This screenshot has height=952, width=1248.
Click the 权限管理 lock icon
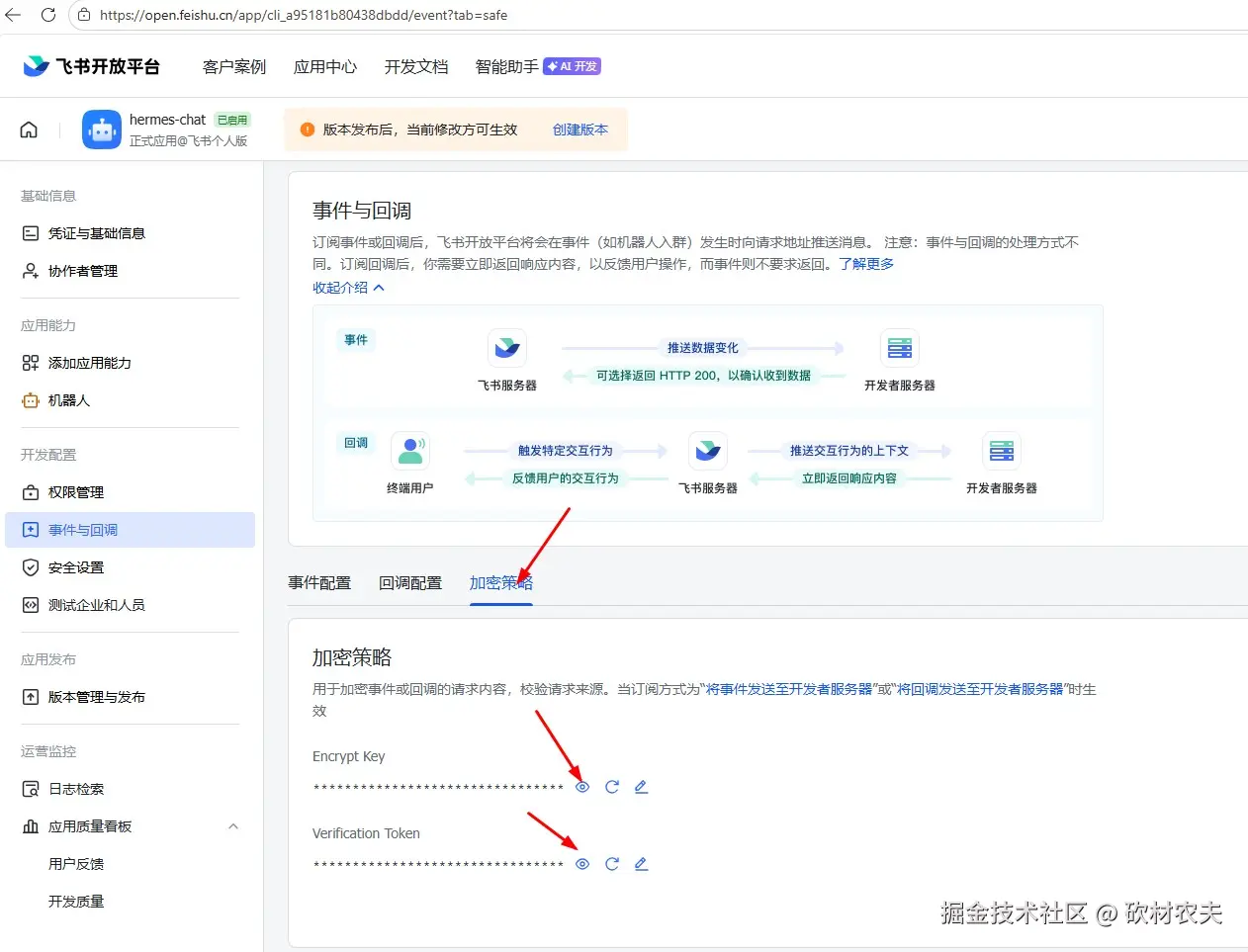pyautogui.click(x=31, y=492)
